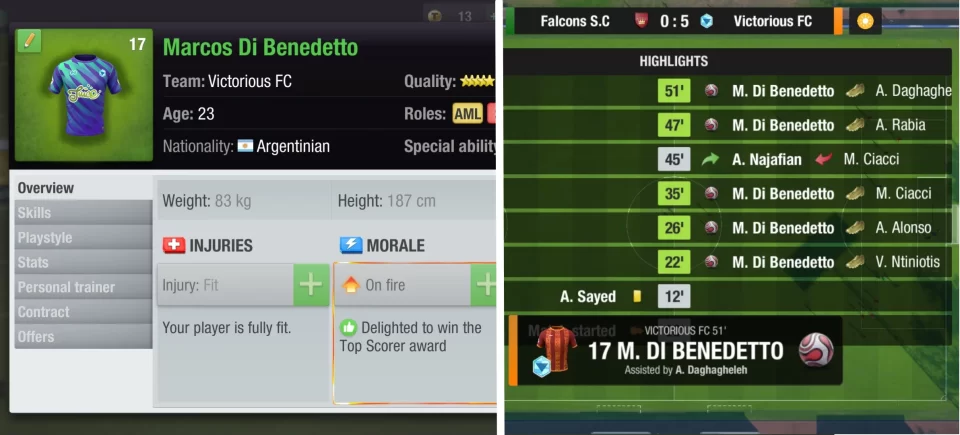Click the green plus next to Injury
This screenshot has height=435, width=960.
click(311, 285)
